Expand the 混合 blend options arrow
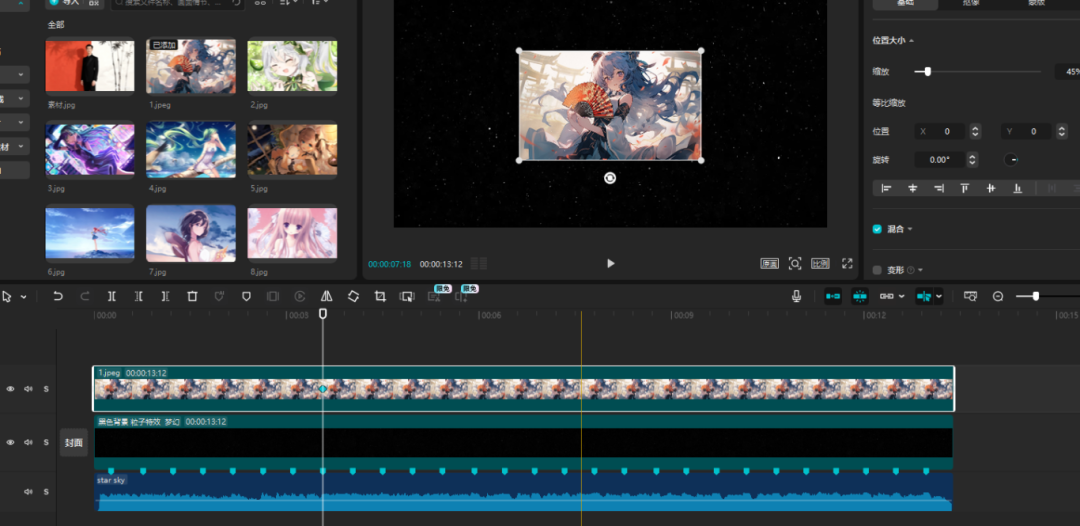The image size is (1080, 526). tap(910, 229)
